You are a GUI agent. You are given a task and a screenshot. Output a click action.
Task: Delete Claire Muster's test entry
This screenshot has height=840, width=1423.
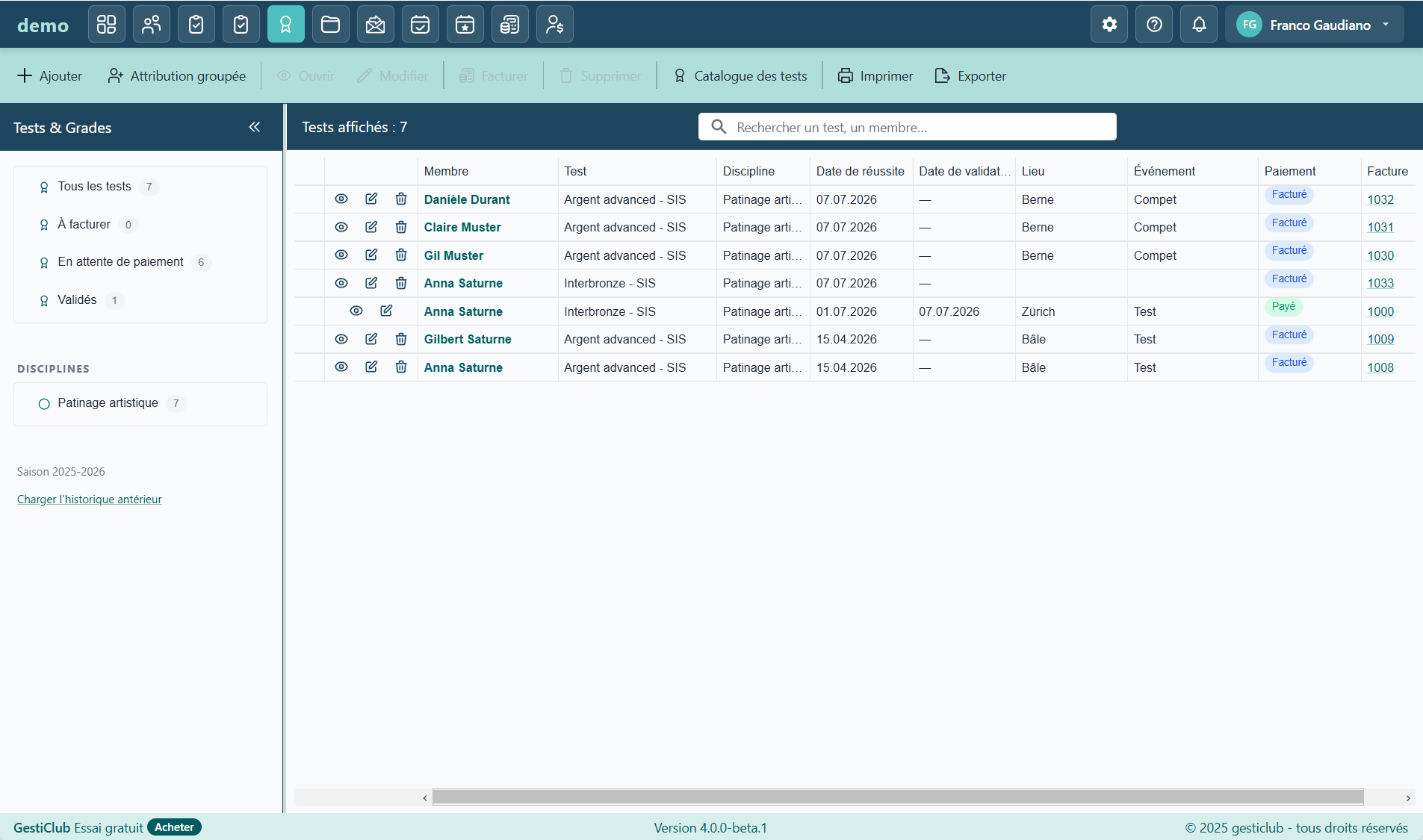coord(401,227)
